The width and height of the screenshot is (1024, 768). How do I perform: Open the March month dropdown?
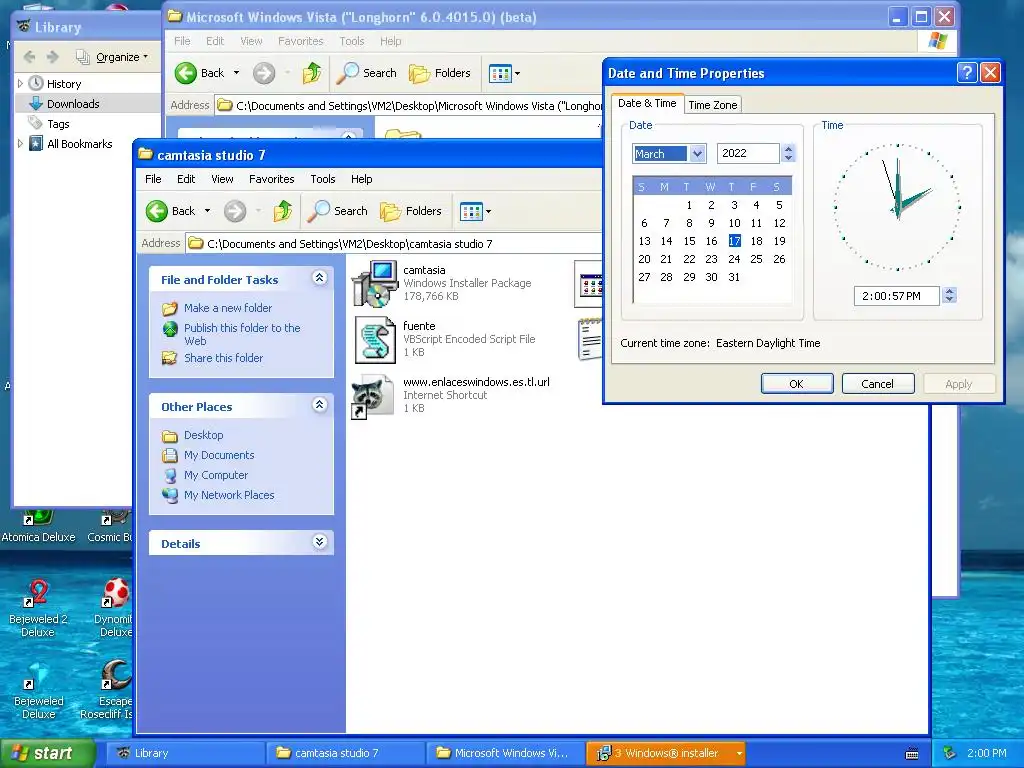pos(697,153)
